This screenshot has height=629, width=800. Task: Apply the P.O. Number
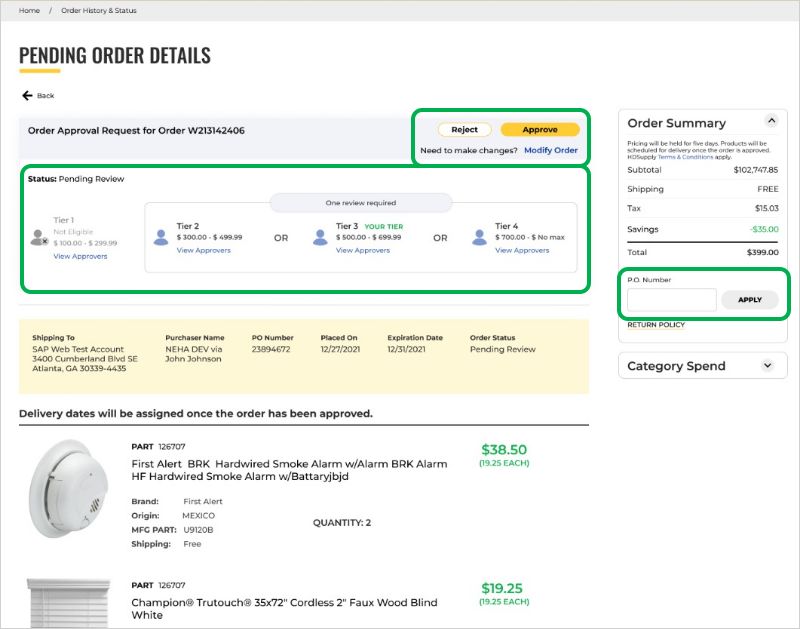click(749, 299)
